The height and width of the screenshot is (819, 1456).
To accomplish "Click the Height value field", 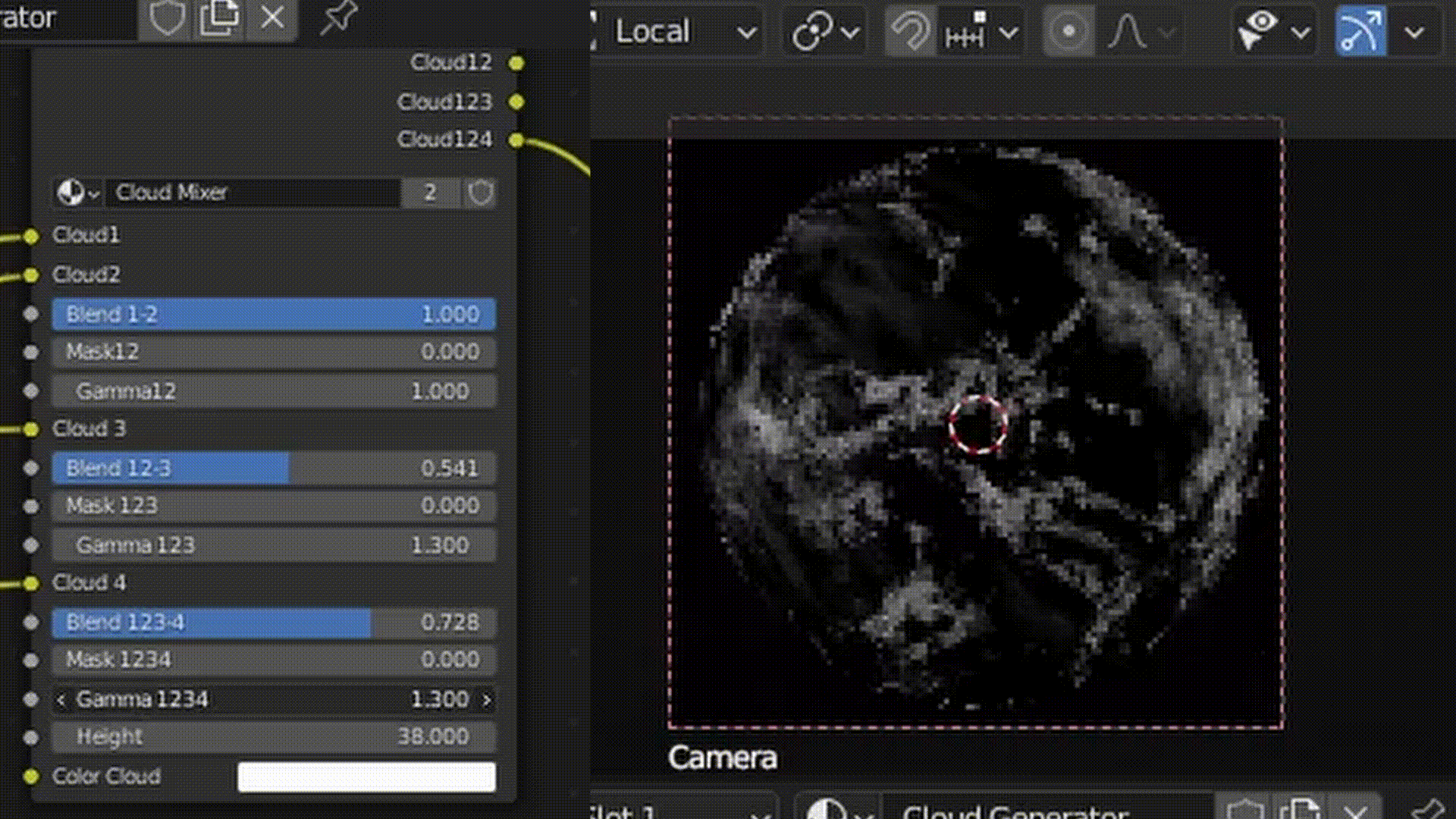I will tap(273, 736).
